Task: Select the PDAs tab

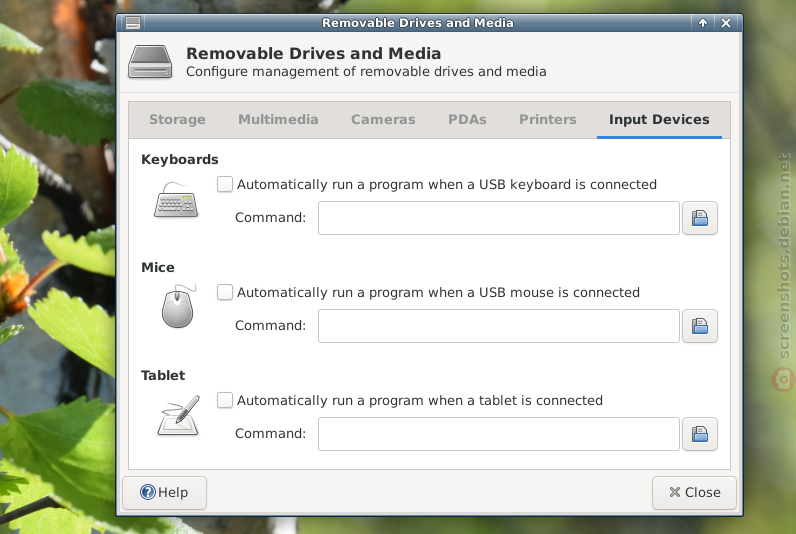Action: point(467,120)
